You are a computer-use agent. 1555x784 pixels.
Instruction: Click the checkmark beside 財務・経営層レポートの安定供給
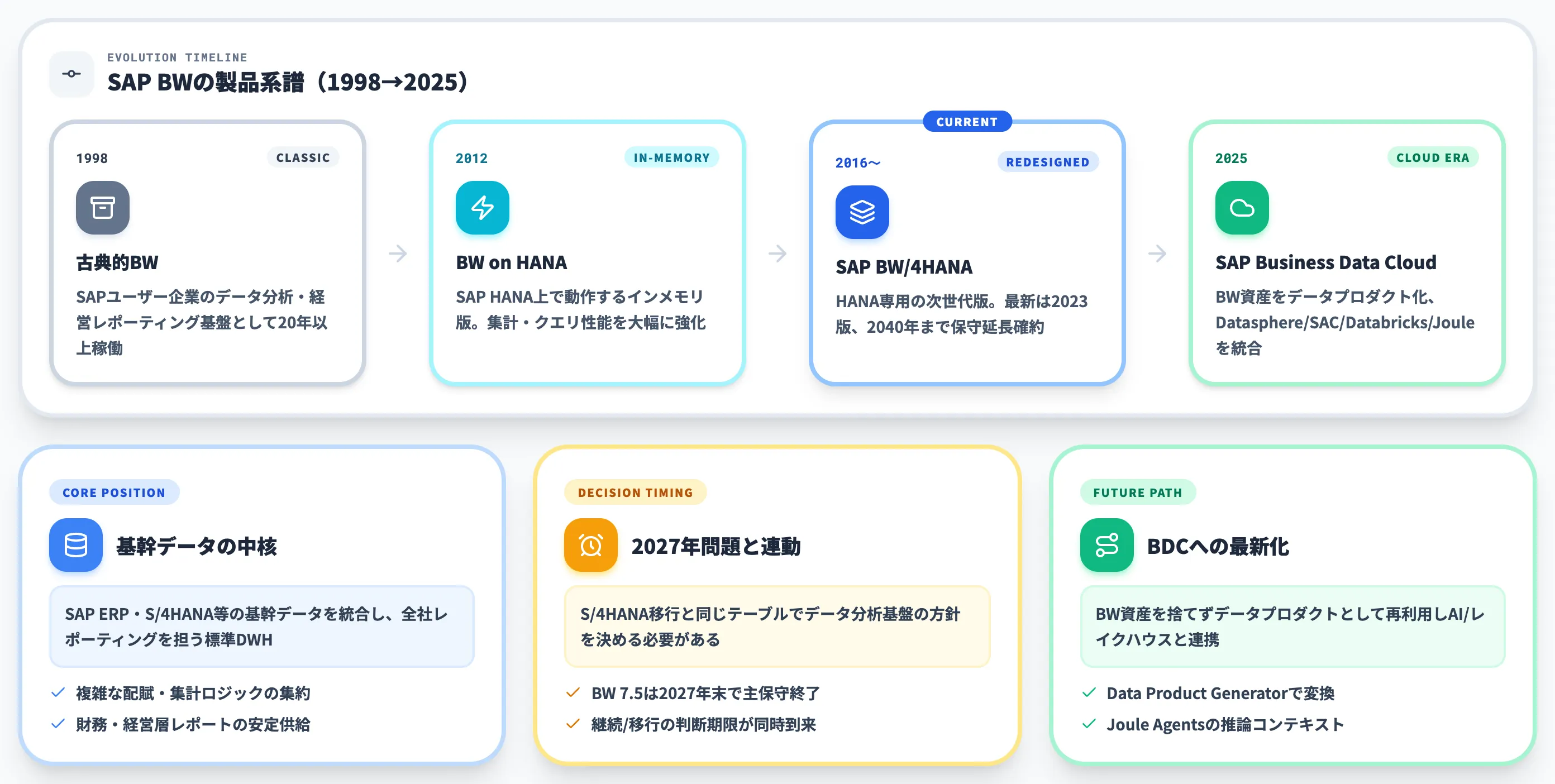coord(58,724)
